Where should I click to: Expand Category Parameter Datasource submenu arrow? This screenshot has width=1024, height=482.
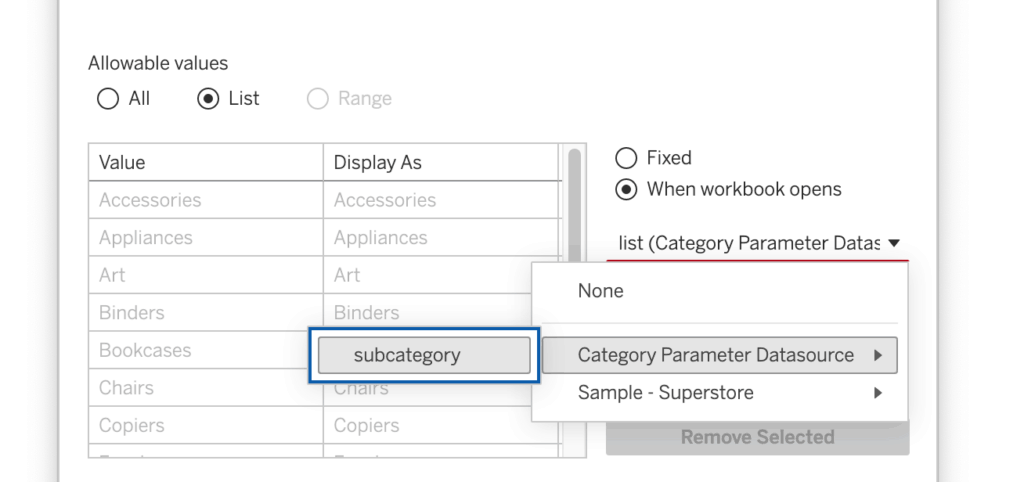click(877, 356)
